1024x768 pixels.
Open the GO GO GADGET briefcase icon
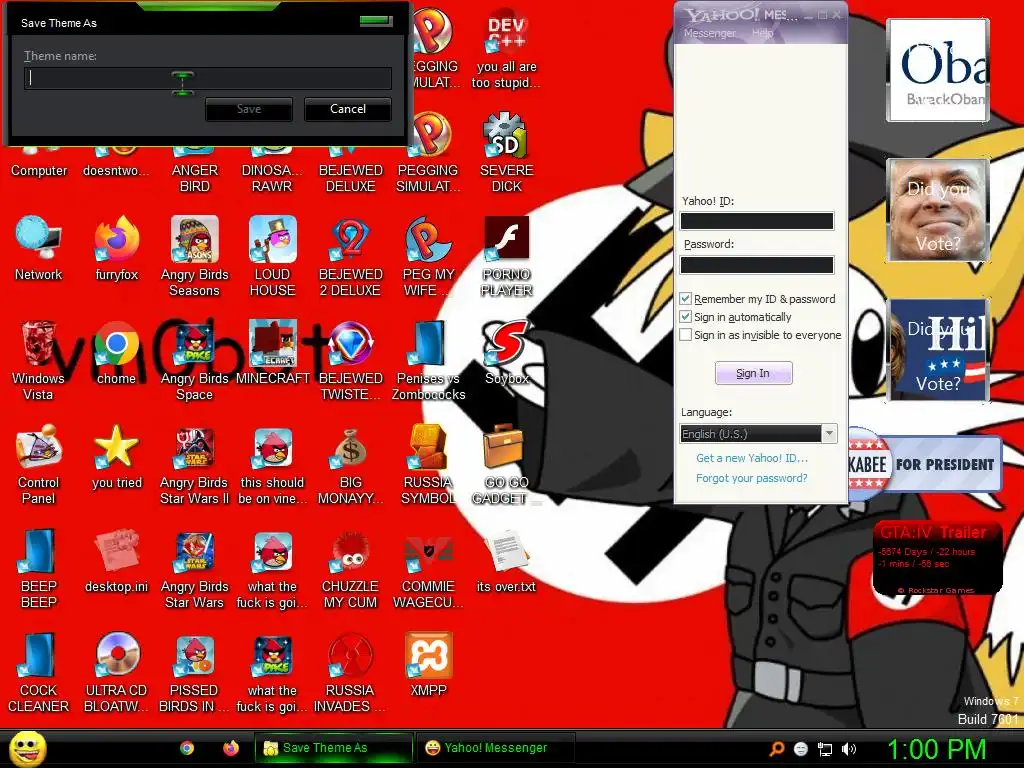point(503,464)
